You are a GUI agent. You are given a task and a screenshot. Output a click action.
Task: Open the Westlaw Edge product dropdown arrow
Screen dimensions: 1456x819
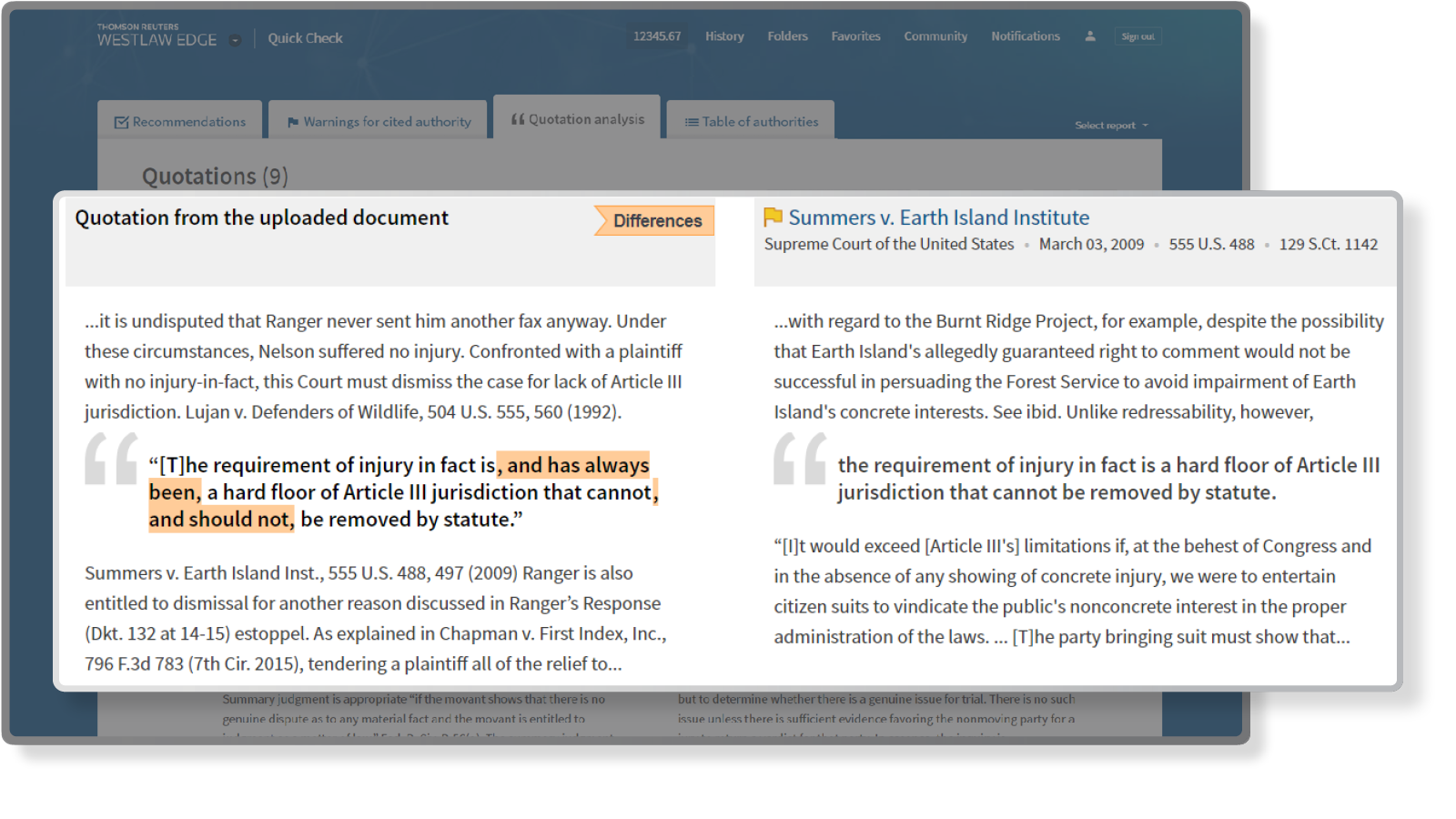(235, 40)
